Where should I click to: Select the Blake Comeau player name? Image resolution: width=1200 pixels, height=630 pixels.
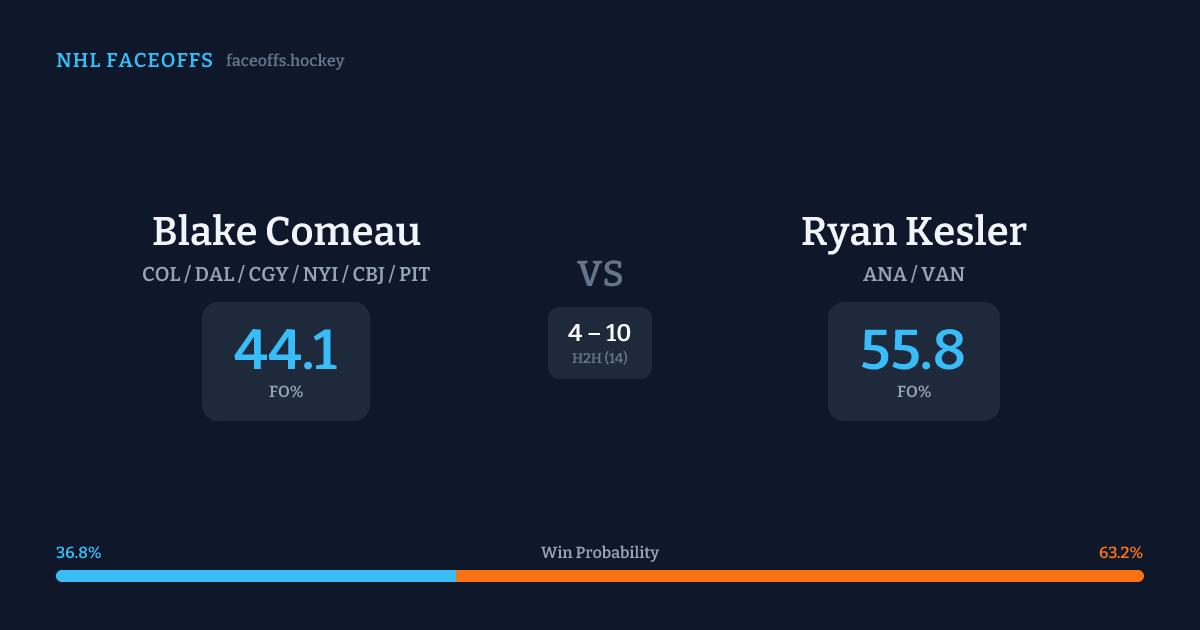tap(286, 231)
